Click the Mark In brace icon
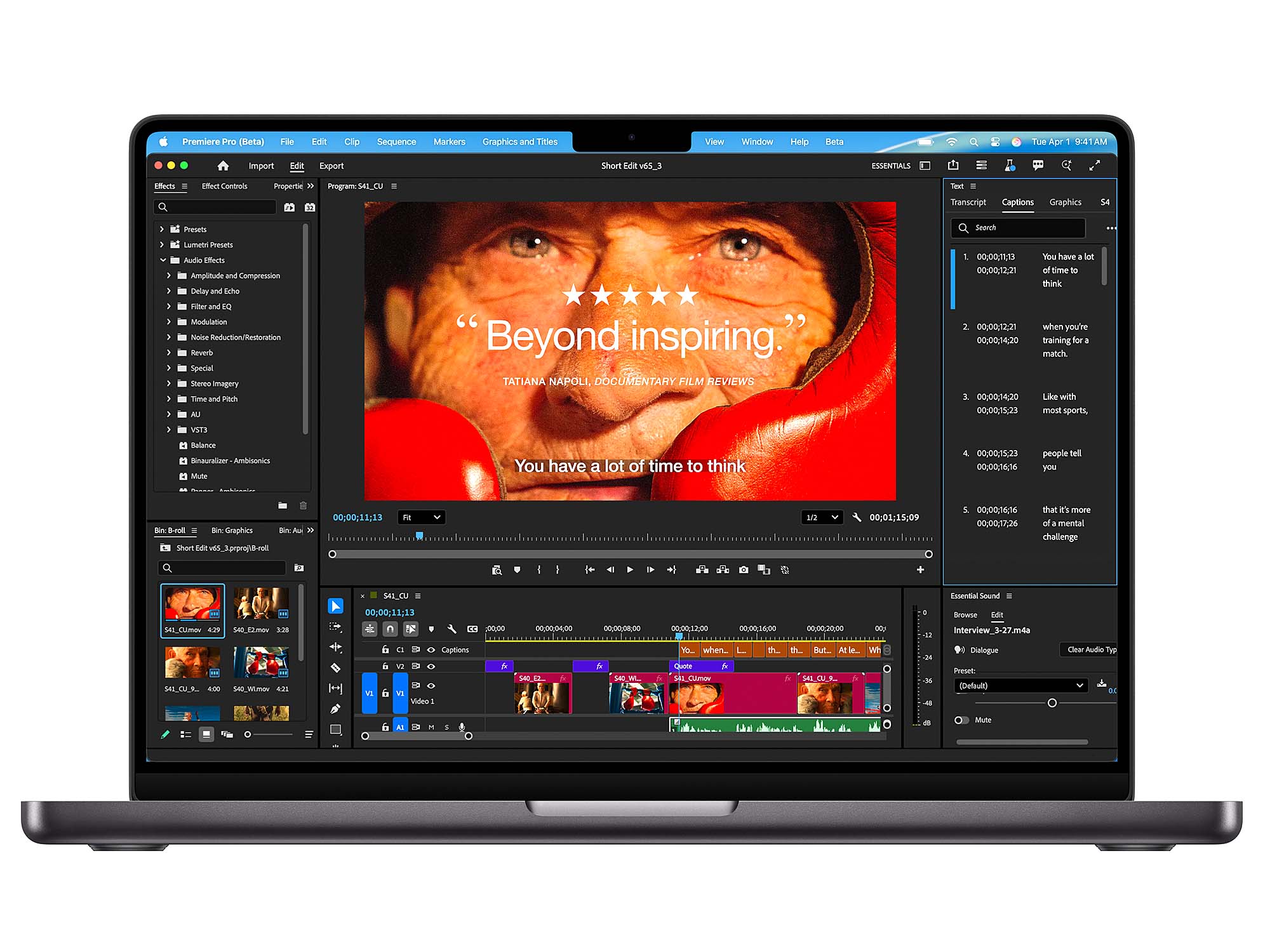The height and width of the screenshot is (952, 1270). (x=539, y=570)
